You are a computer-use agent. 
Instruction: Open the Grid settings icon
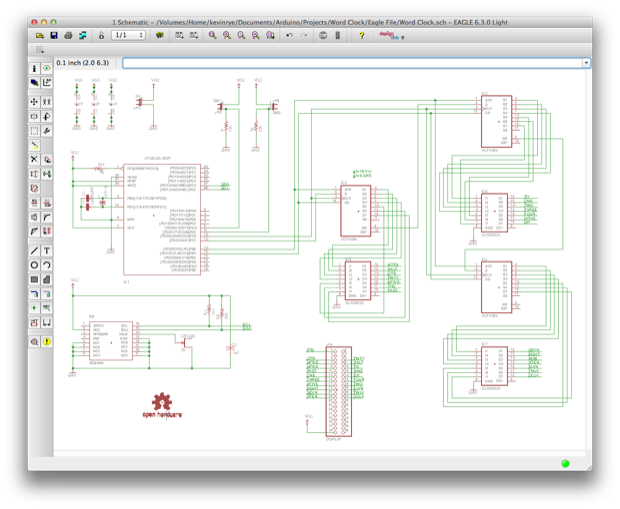tap(40, 50)
